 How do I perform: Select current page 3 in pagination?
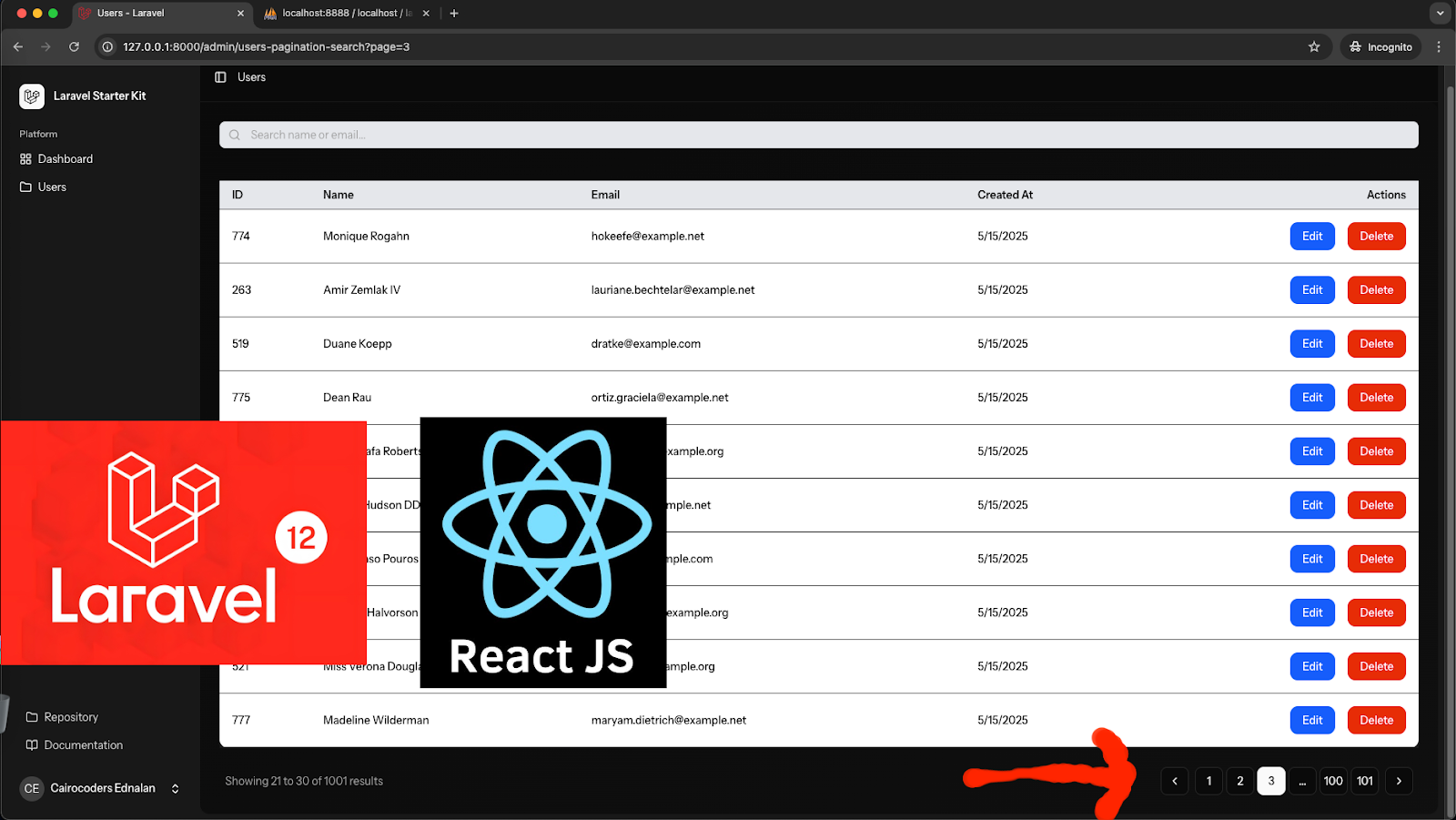(x=1271, y=781)
